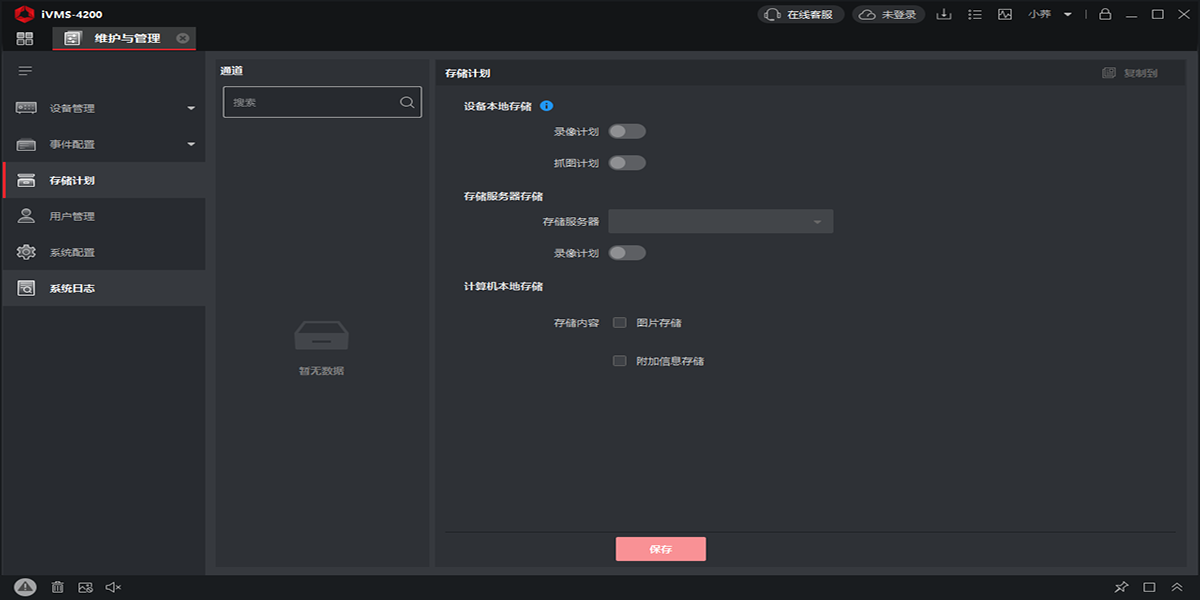Open the user dropdown arrow near 小乔
The image size is (1200, 600).
pyautogui.click(x=1068, y=15)
